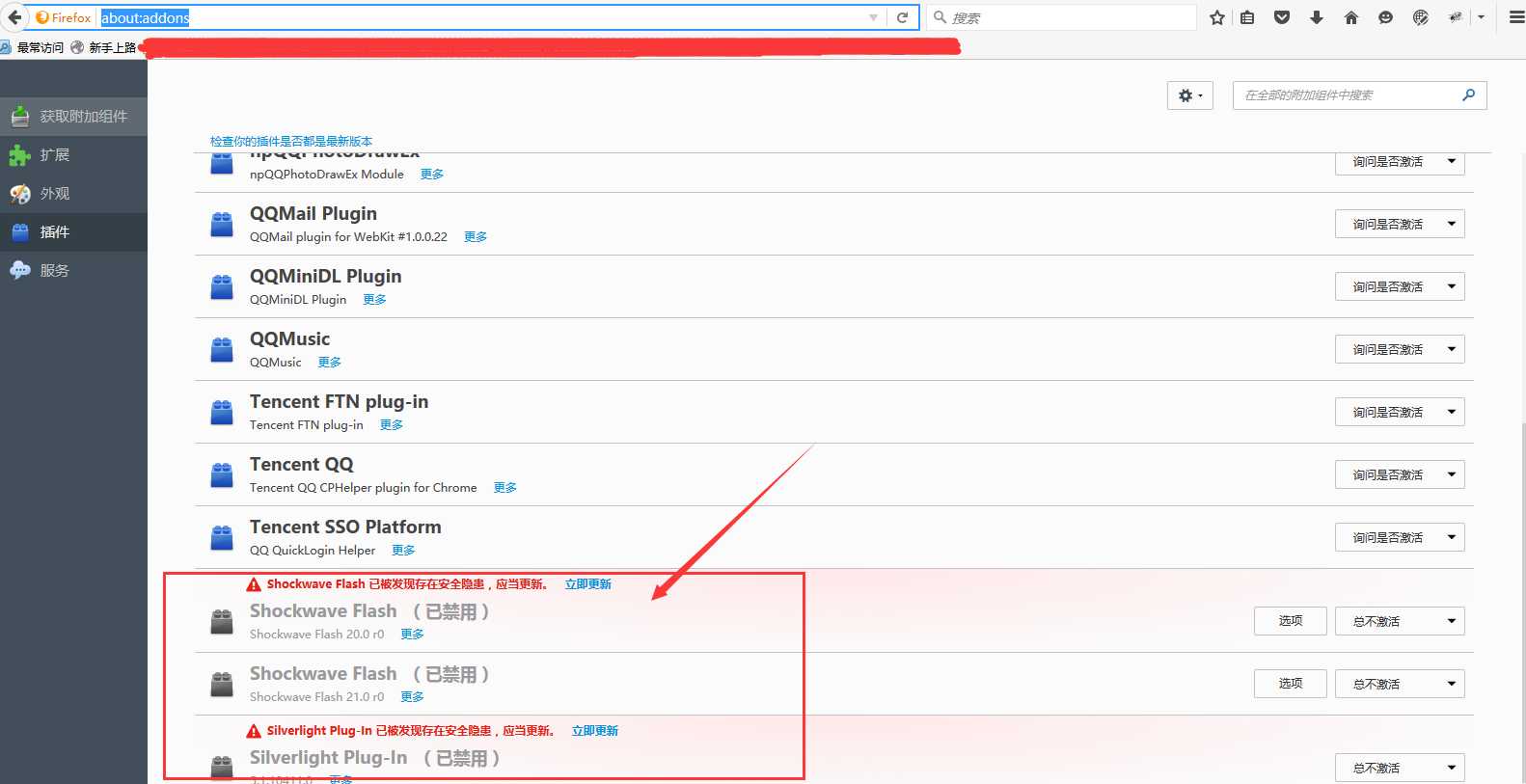
Task: Open the downloads arrow icon
Action: [1317, 17]
